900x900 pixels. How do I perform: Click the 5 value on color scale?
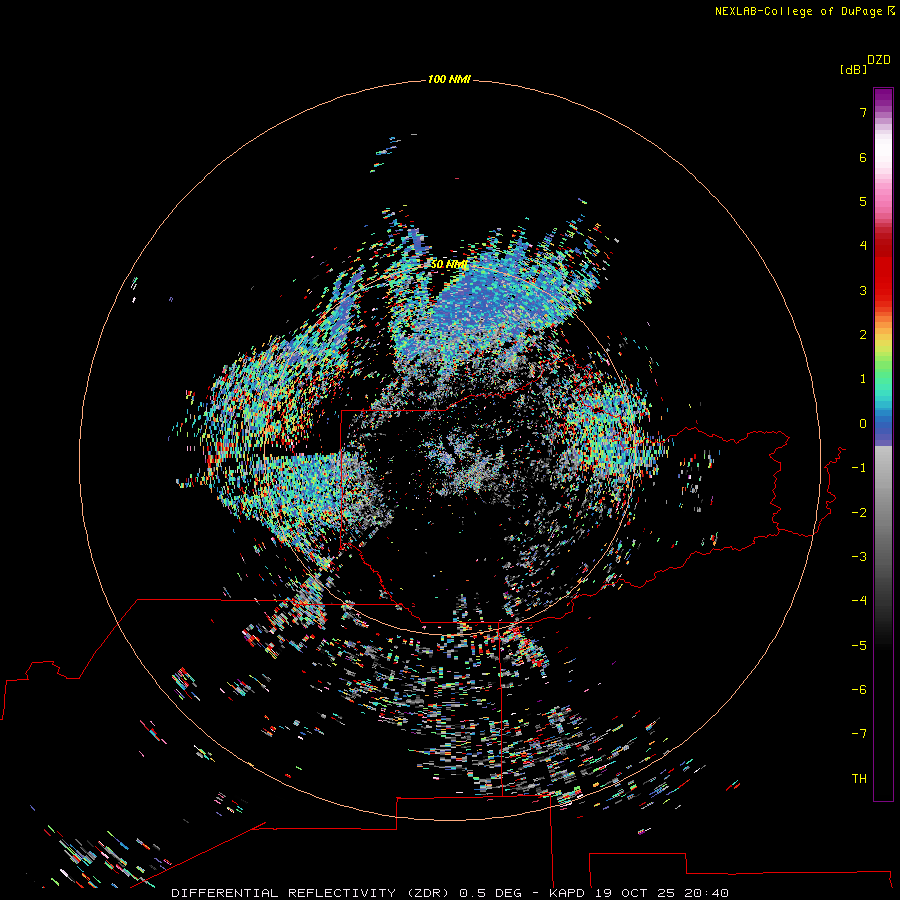click(x=863, y=201)
